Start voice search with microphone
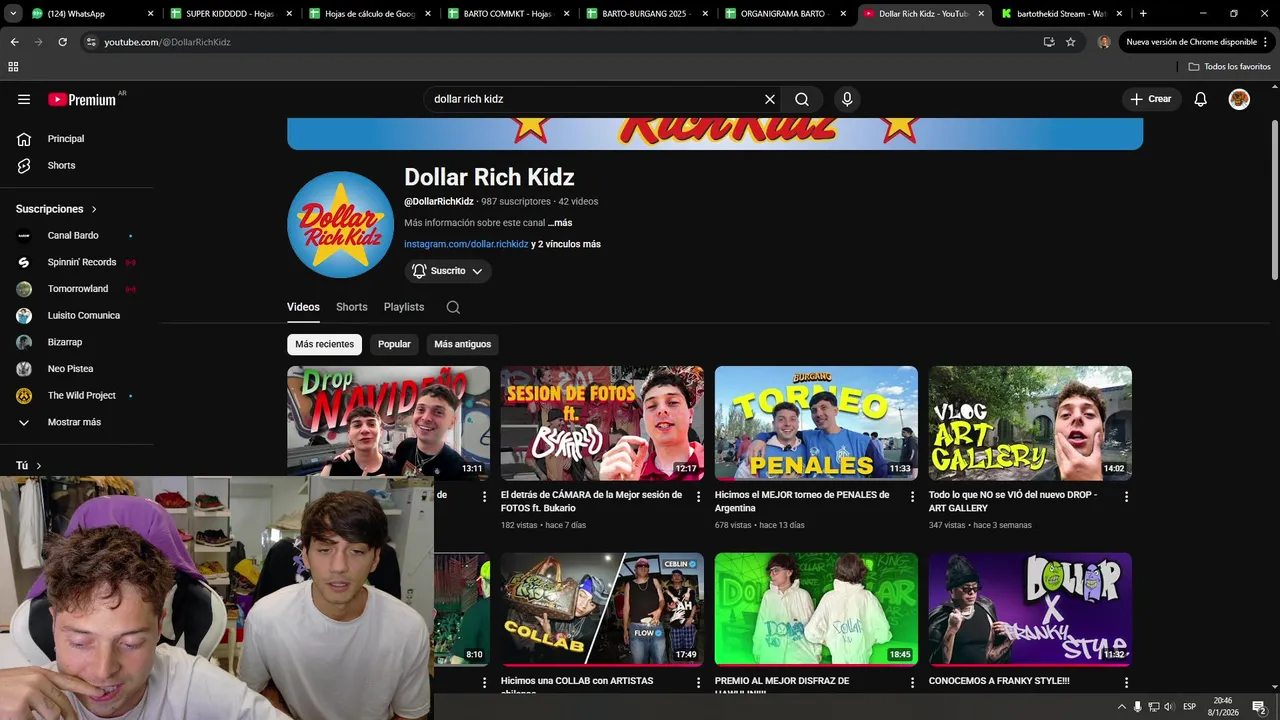The height and width of the screenshot is (720, 1280). pyautogui.click(x=847, y=99)
